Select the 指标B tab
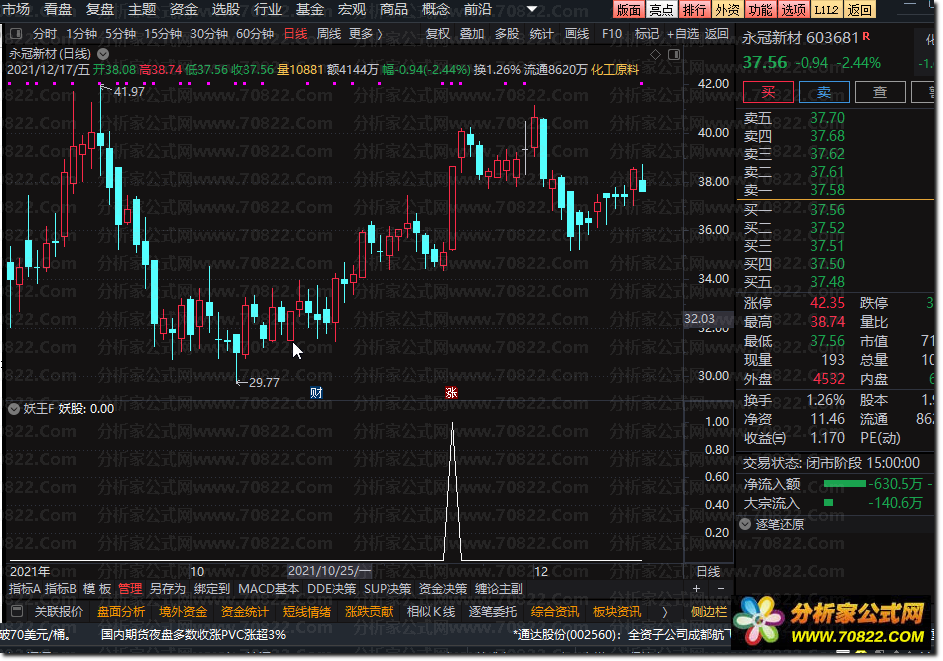 pos(61,589)
